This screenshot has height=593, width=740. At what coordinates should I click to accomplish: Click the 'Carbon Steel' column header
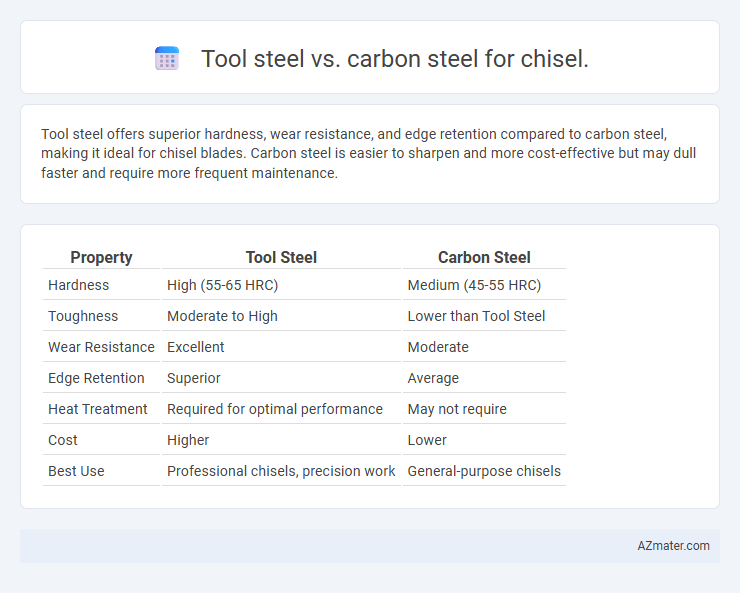484,258
